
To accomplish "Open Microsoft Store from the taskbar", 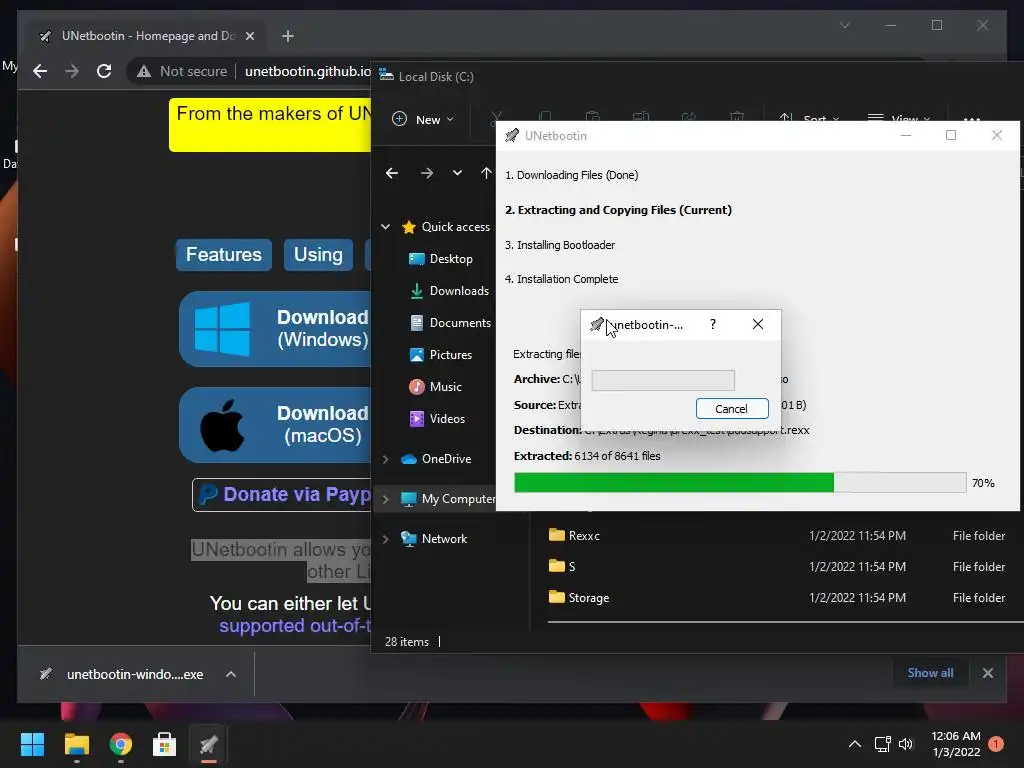I will pos(165,744).
